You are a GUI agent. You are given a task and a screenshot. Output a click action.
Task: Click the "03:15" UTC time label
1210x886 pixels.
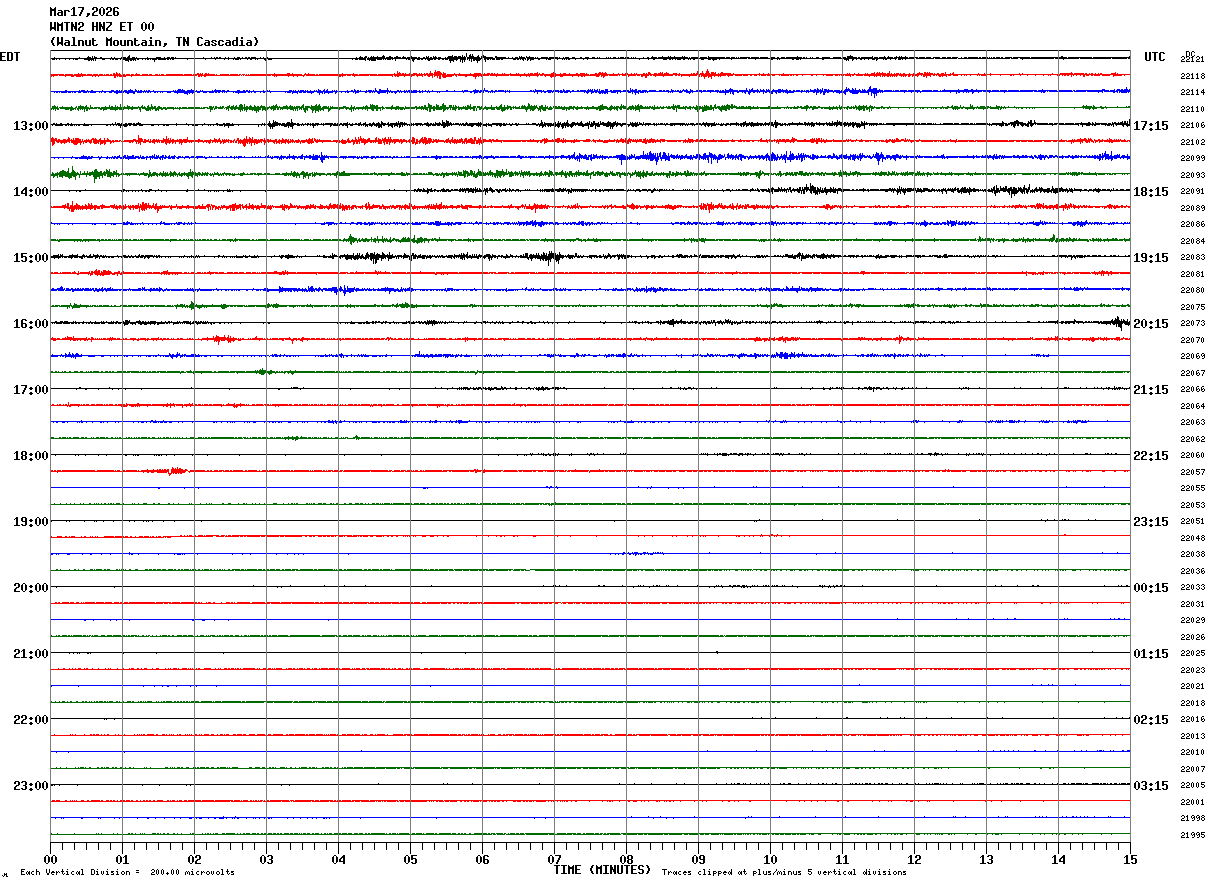[x=1151, y=786]
